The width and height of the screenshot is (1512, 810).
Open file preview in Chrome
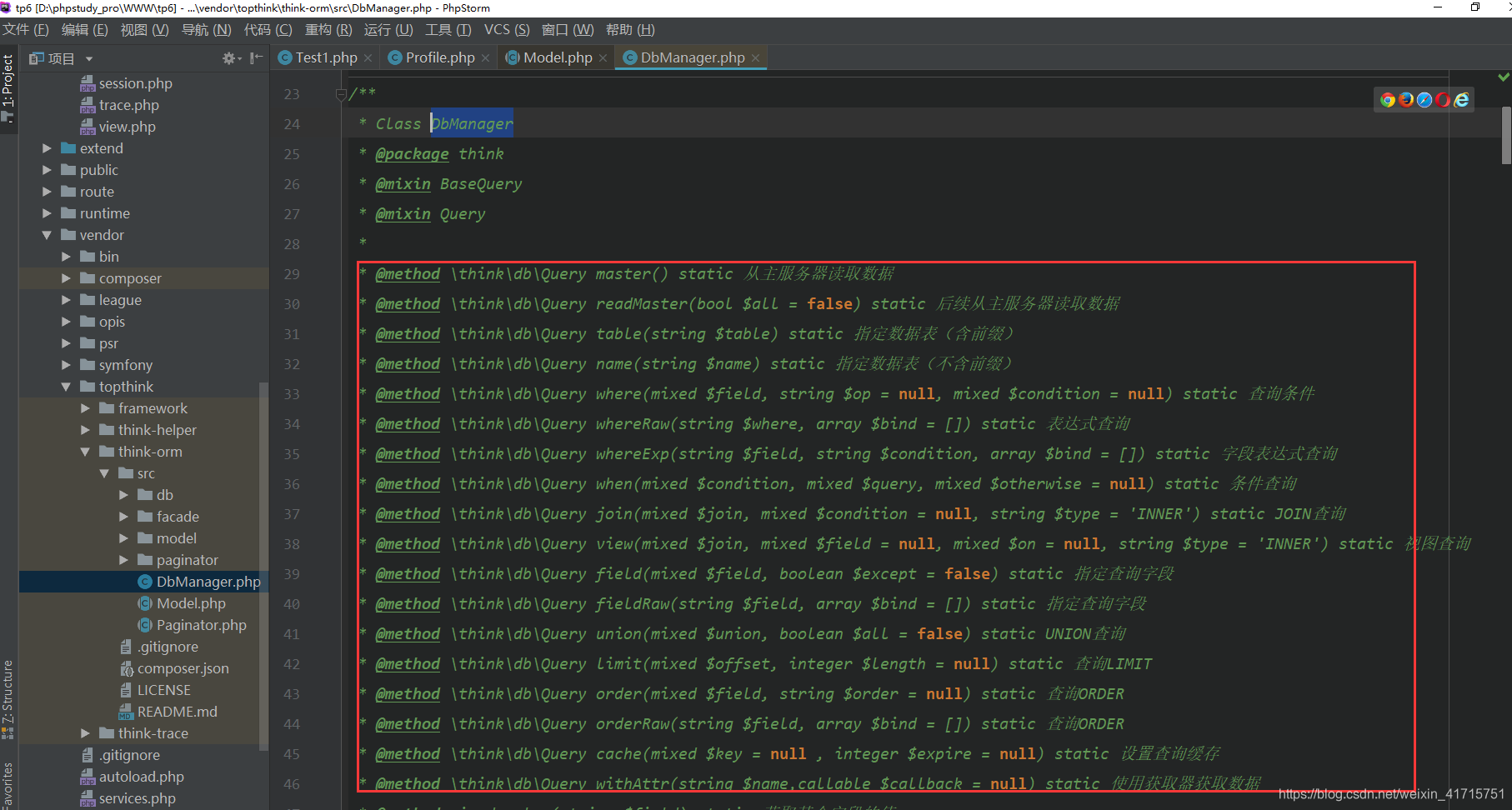pos(1388,100)
